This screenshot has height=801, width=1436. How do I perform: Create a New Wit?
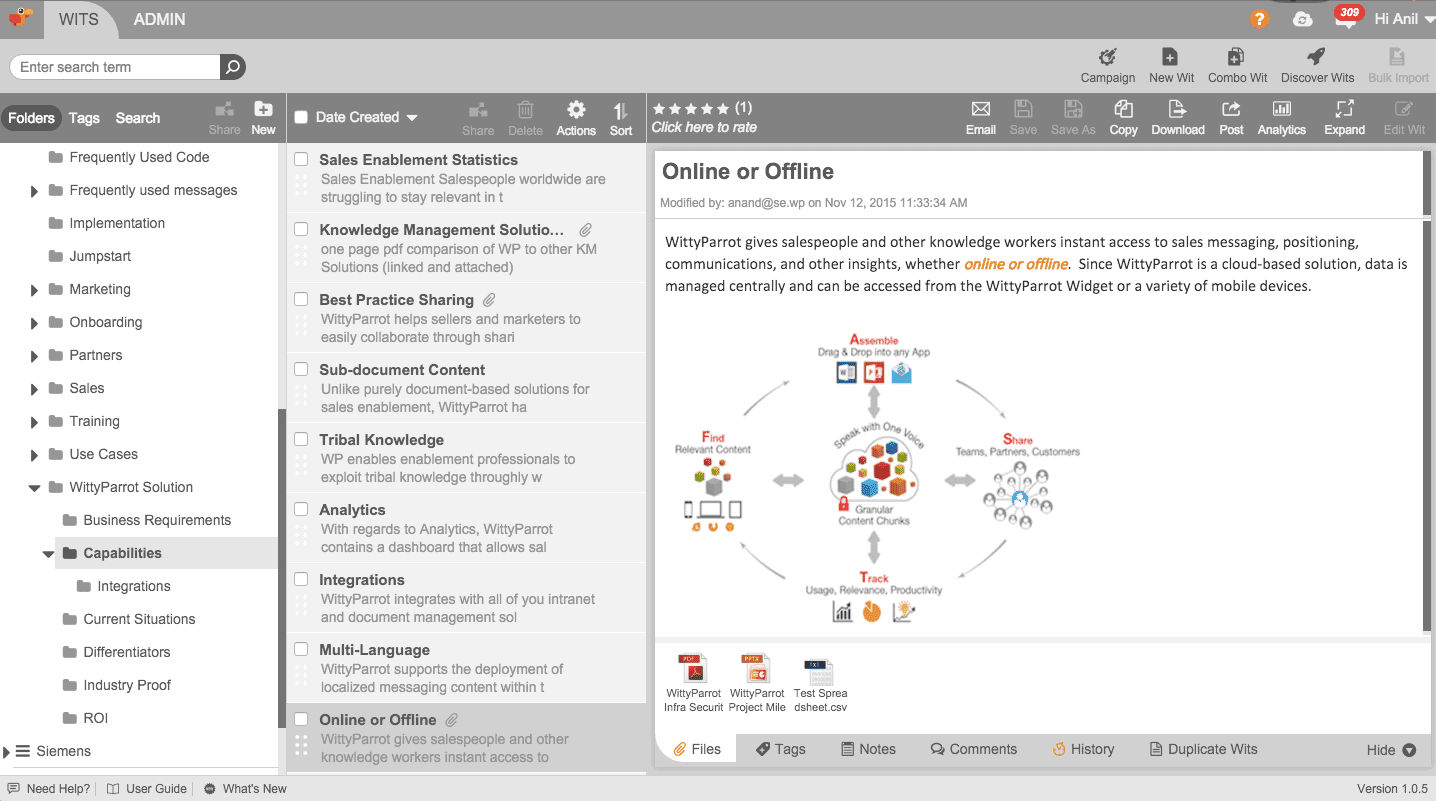pyautogui.click(x=1170, y=66)
